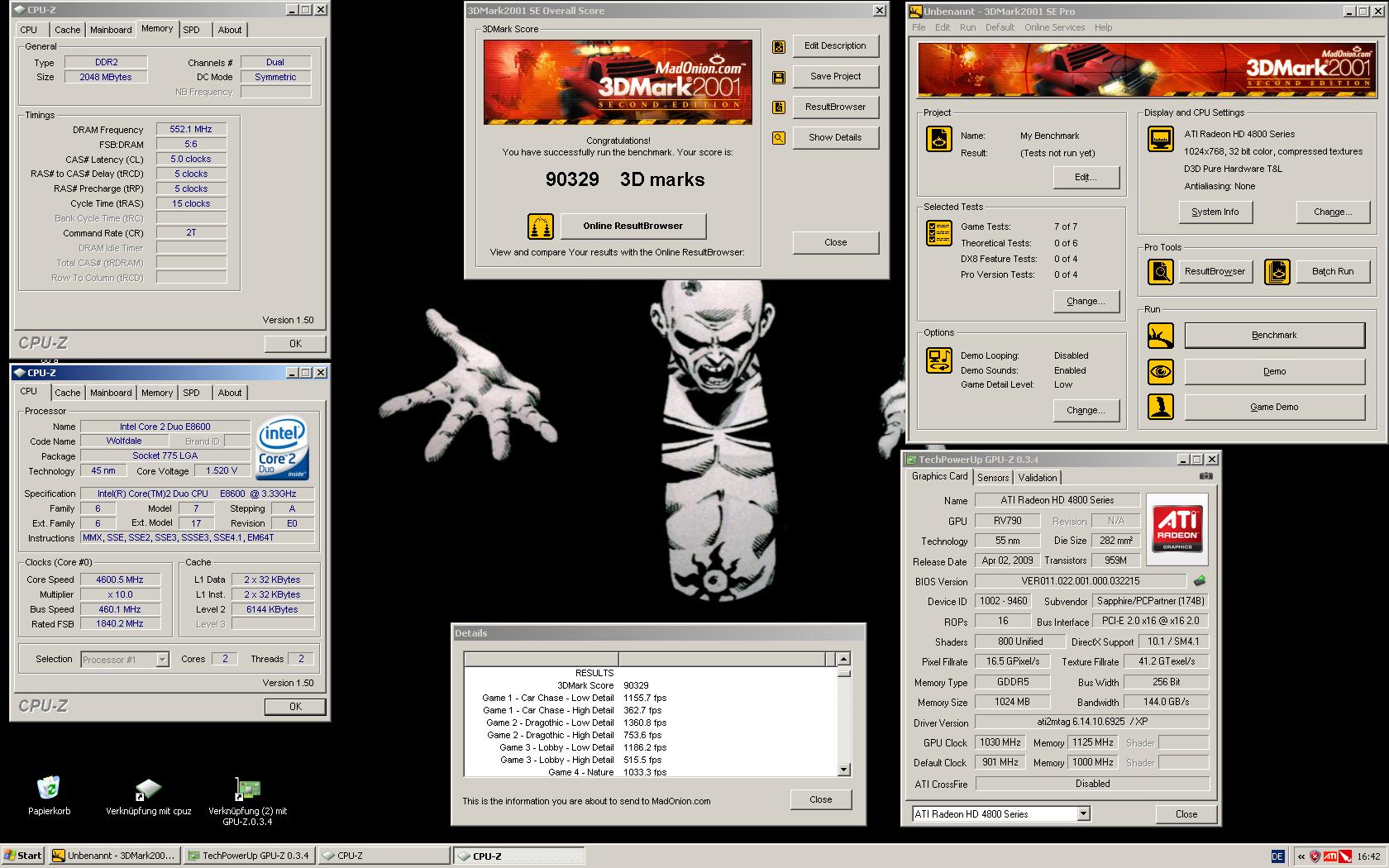Click Change button under Options
The height and width of the screenshot is (868, 1389).
[x=1086, y=411]
